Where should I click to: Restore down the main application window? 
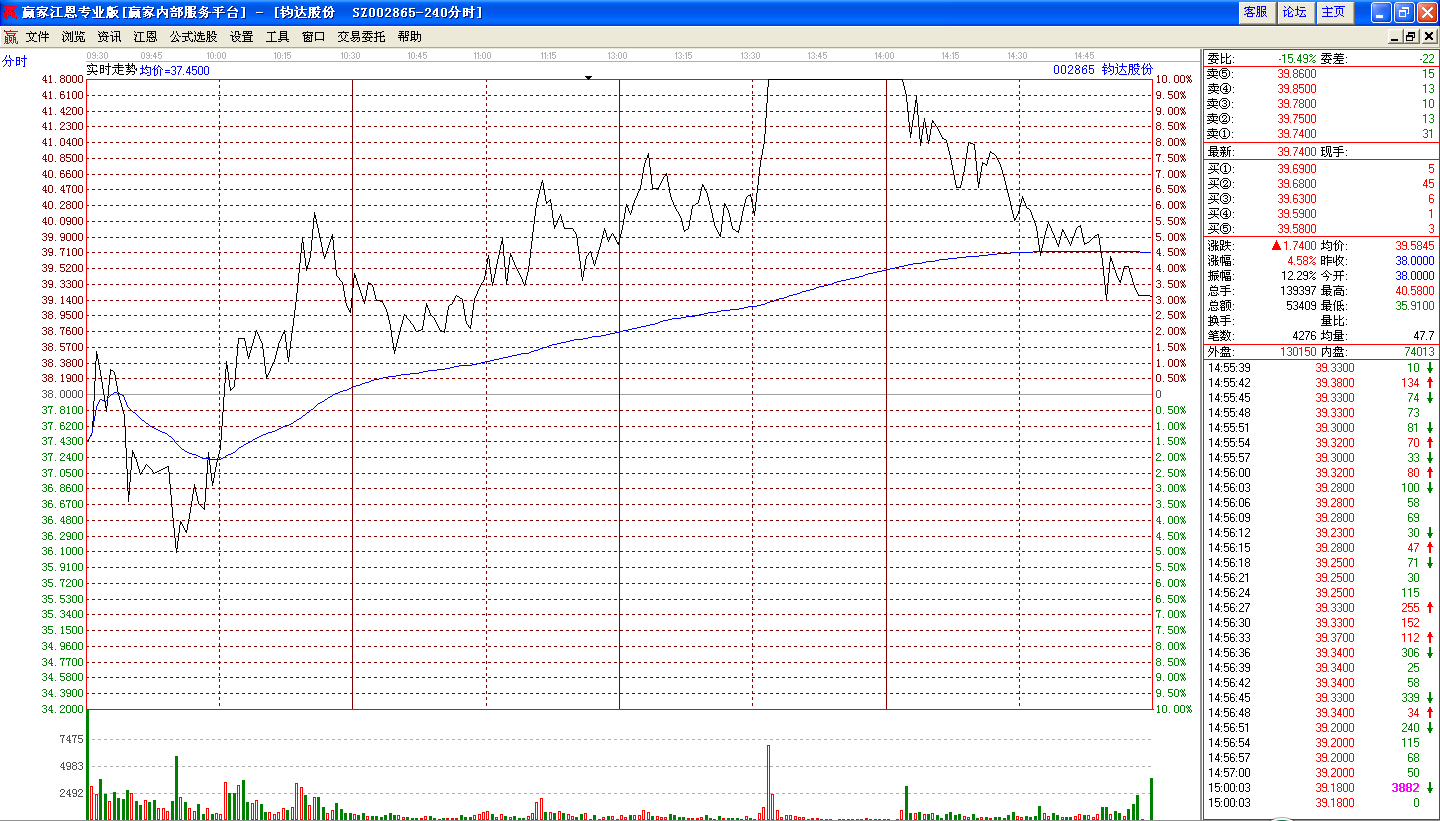click(x=1403, y=12)
